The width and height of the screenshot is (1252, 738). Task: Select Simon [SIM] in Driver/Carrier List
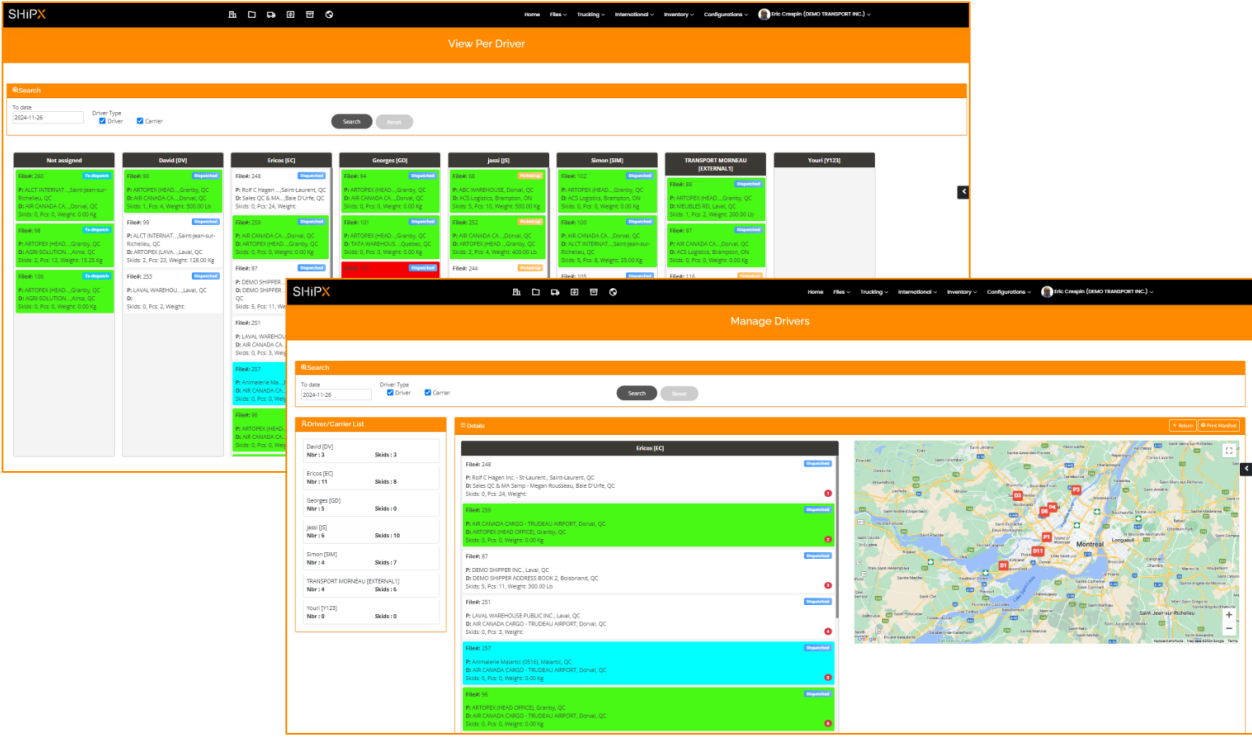tap(372, 558)
